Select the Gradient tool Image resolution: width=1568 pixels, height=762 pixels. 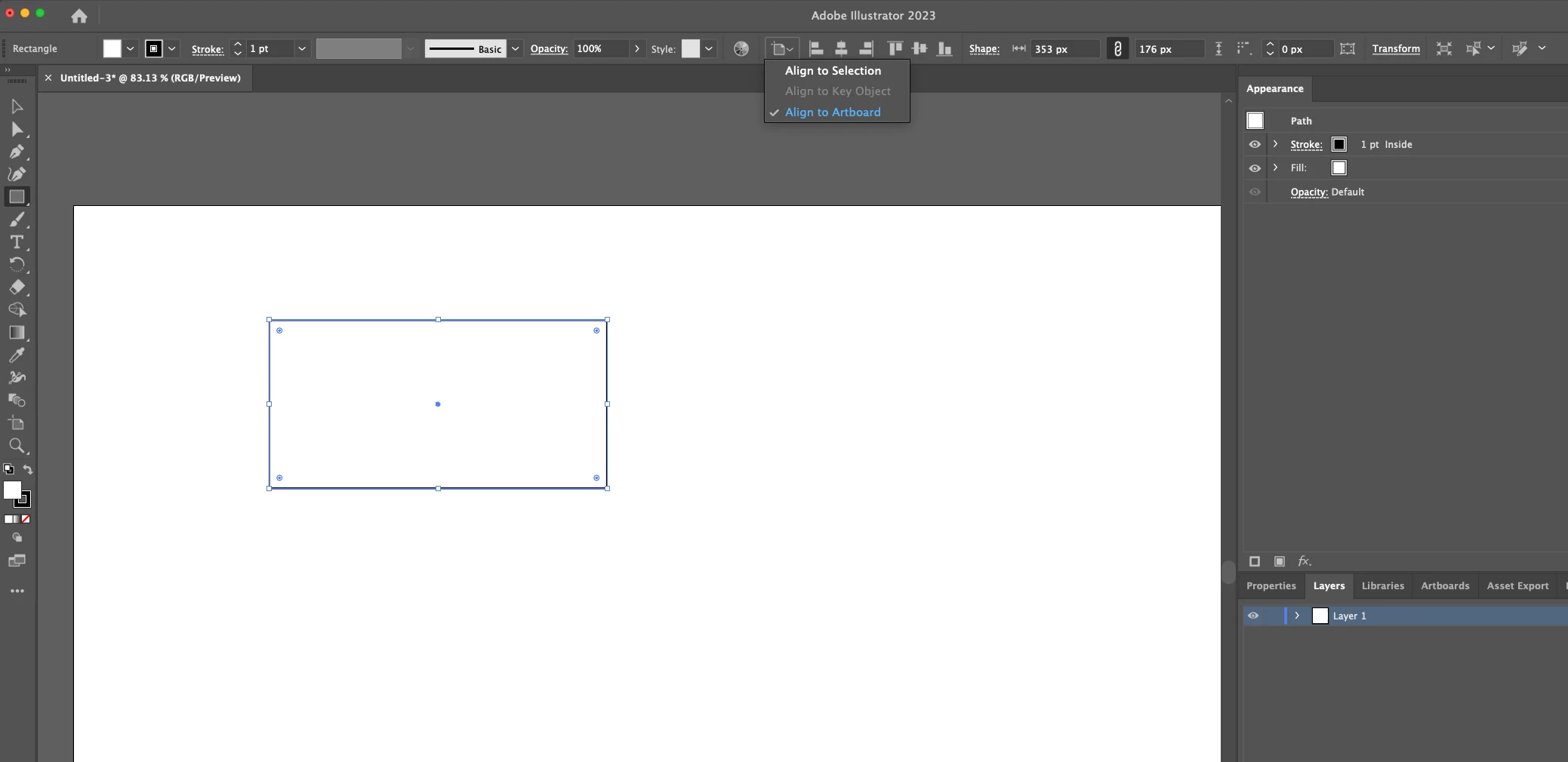(17, 333)
